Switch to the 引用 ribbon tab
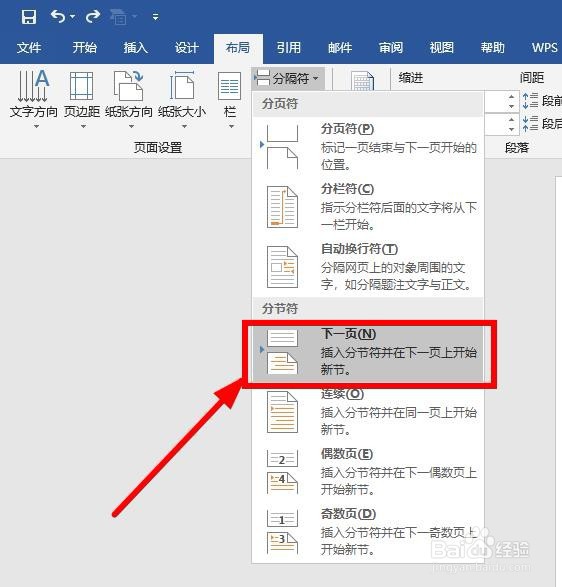This screenshot has height=587, width=562. click(x=289, y=48)
